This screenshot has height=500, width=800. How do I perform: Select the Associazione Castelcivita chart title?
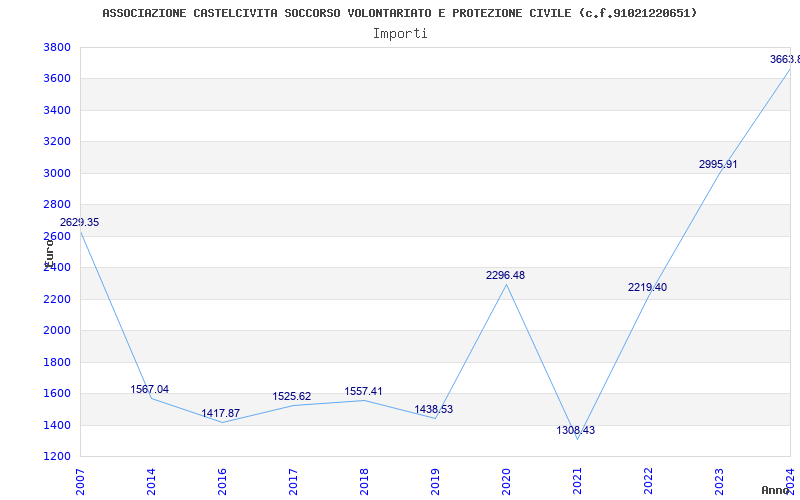(400, 13)
